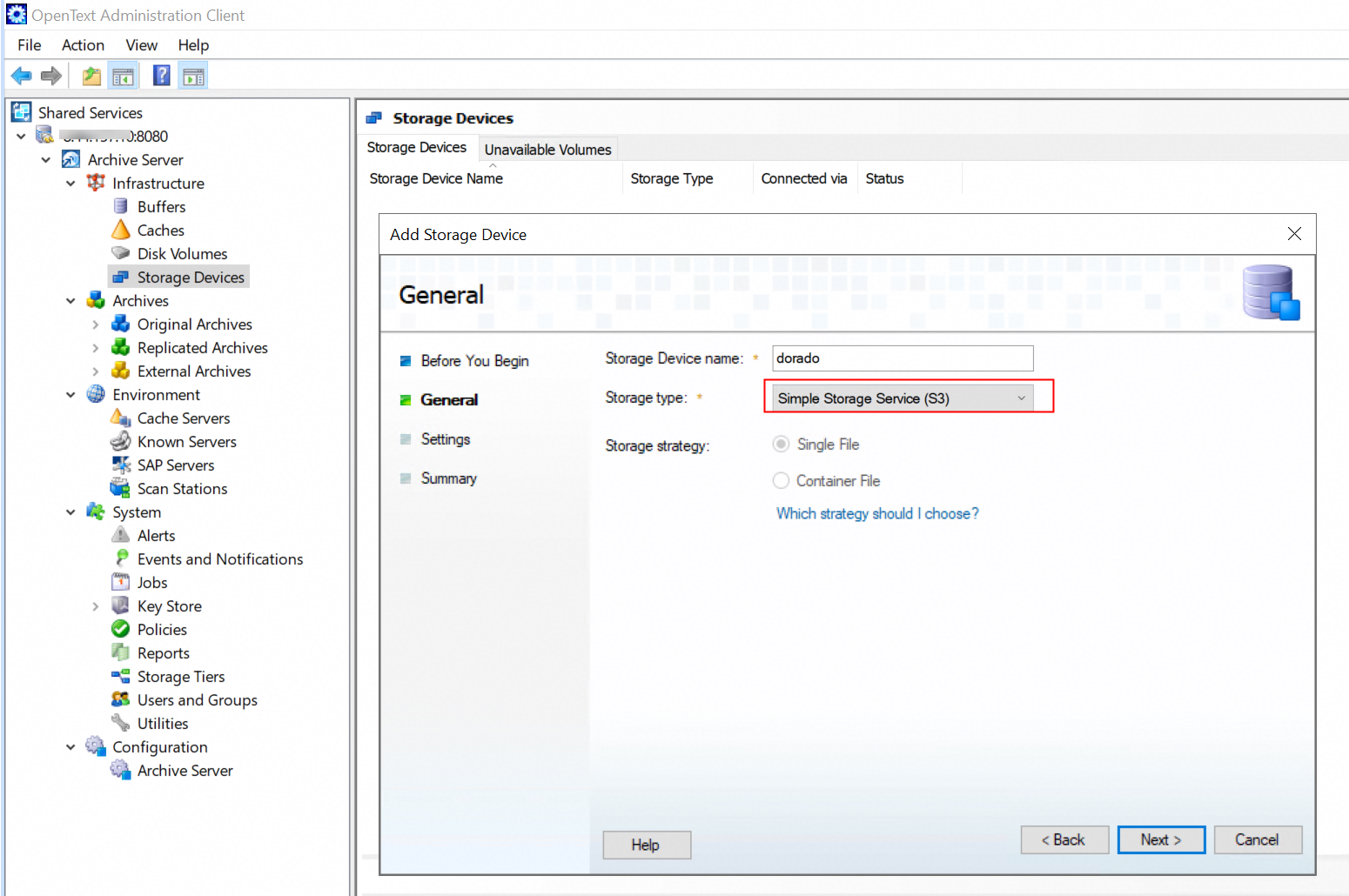
Task: Click the Cache Servers icon
Action: pyautogui.click(x=121, y=418)
